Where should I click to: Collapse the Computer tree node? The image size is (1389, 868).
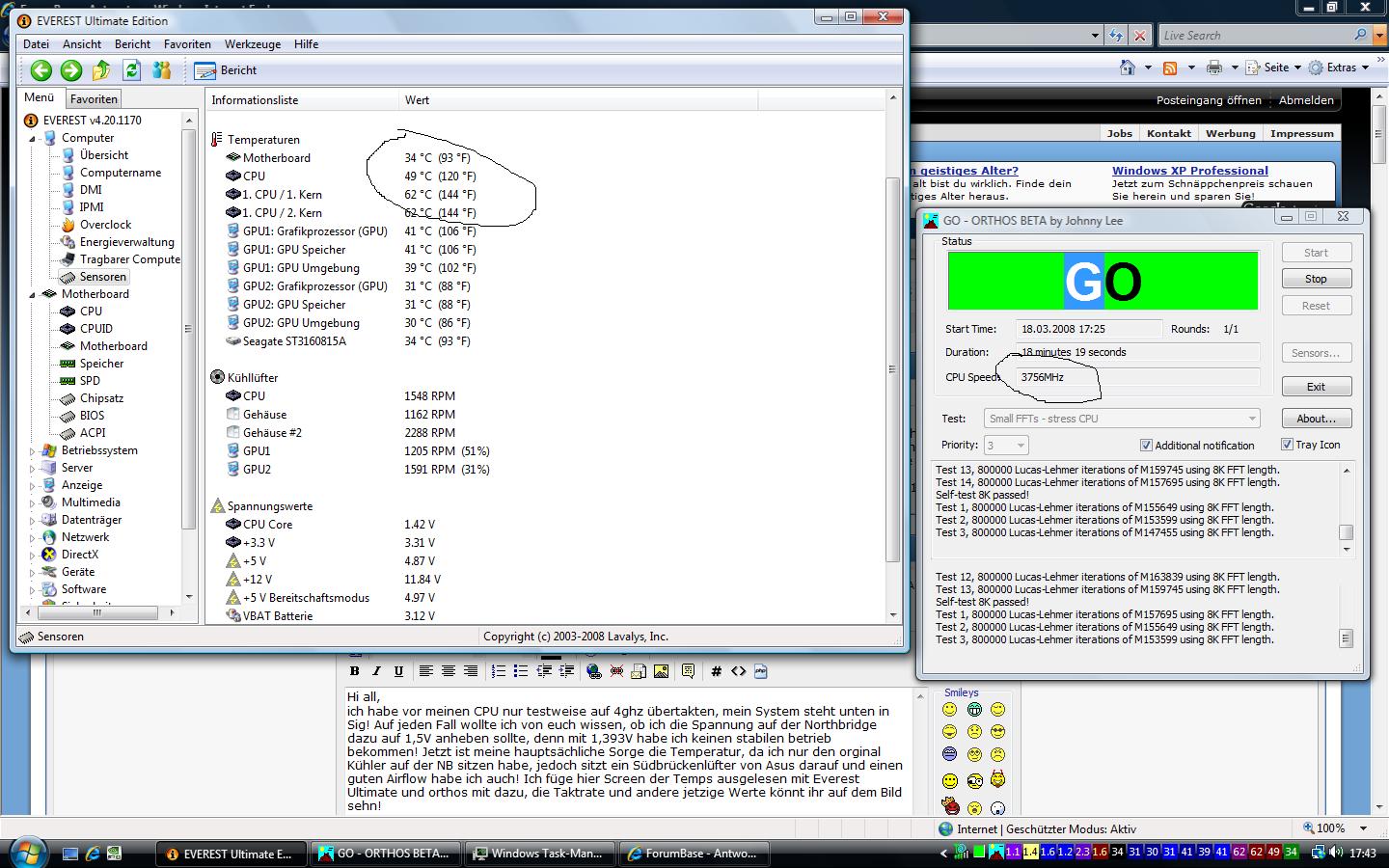point(32,138)
